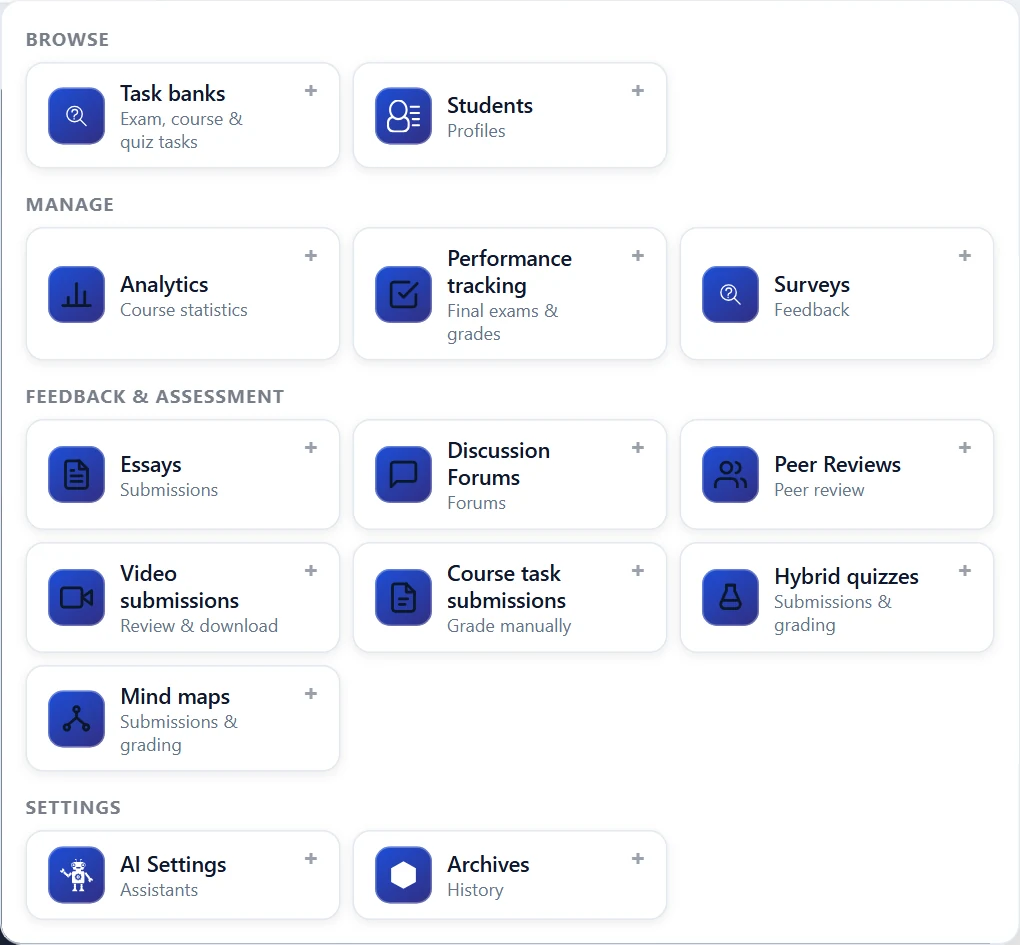Click the 'Course statistics' subtitle

pos(183,310)
